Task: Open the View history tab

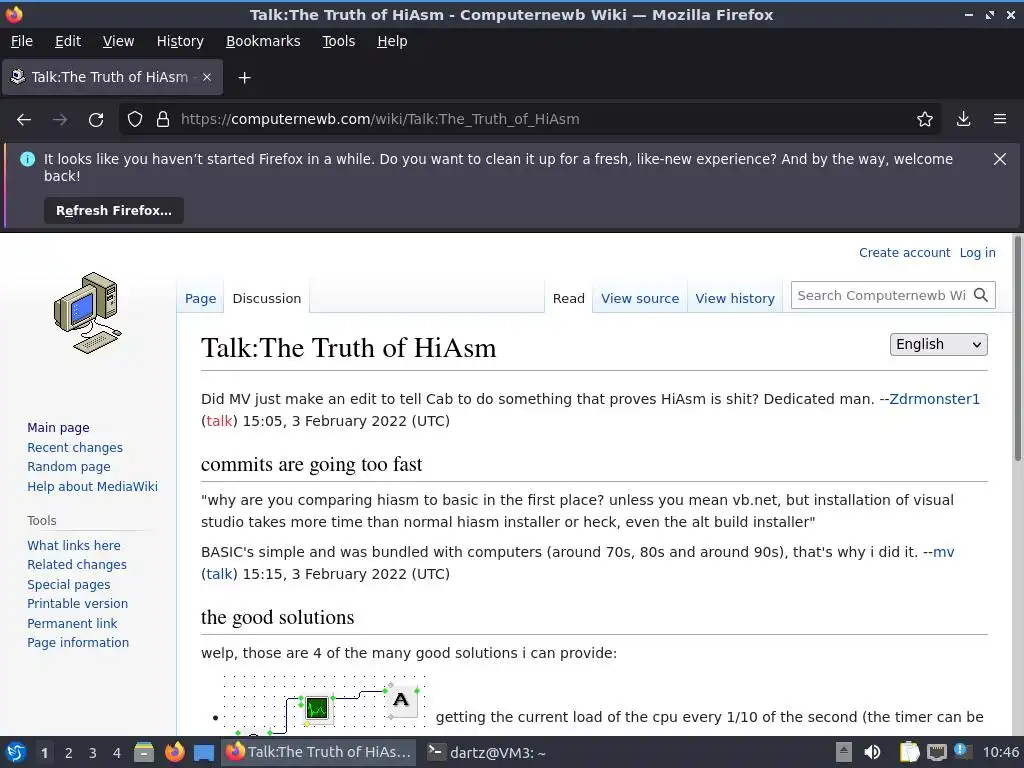Action: pyautogui.click(x=735, y=298)
